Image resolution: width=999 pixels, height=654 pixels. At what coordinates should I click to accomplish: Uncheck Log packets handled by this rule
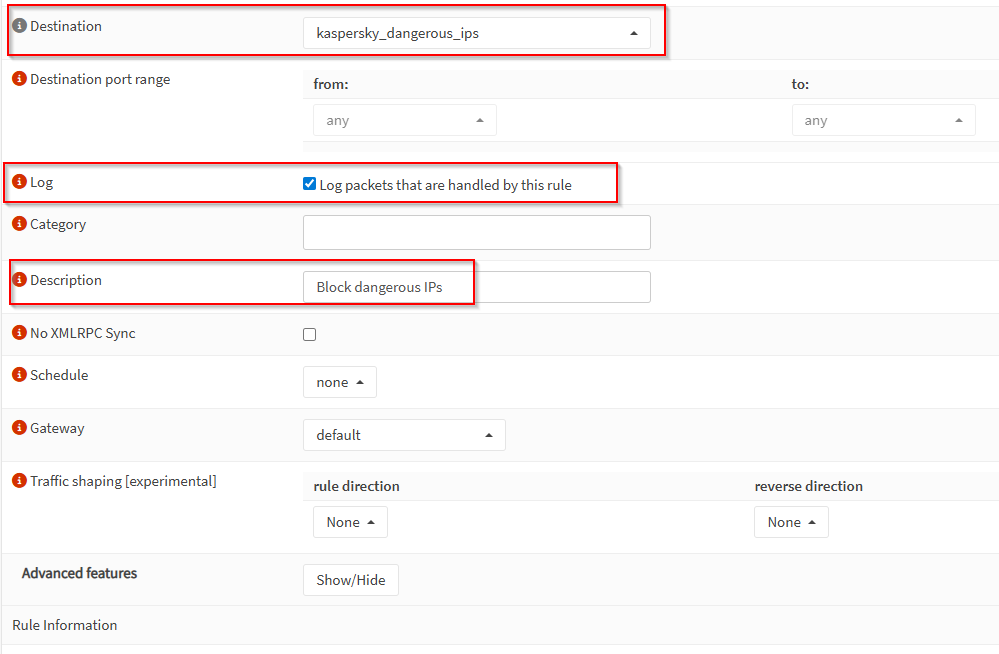pos(309,184)
